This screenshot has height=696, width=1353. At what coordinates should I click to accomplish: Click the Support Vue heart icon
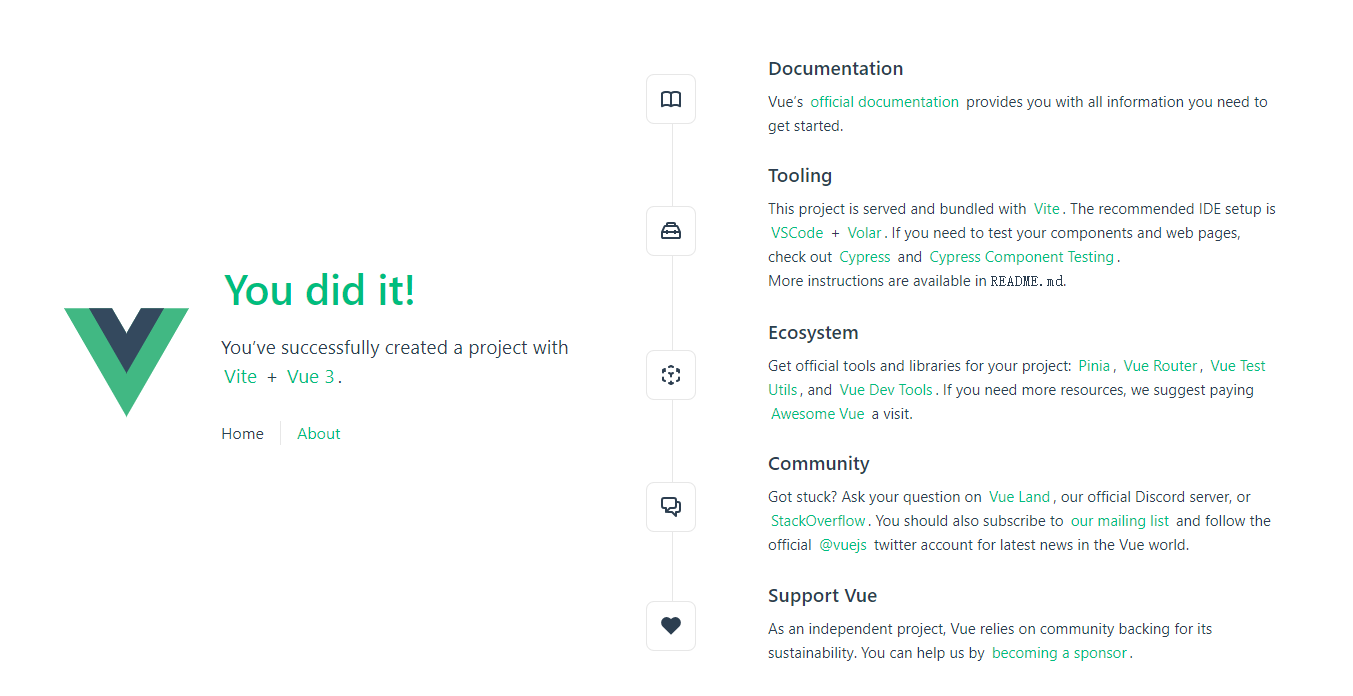pyautogui.click(x=671, y=626)
